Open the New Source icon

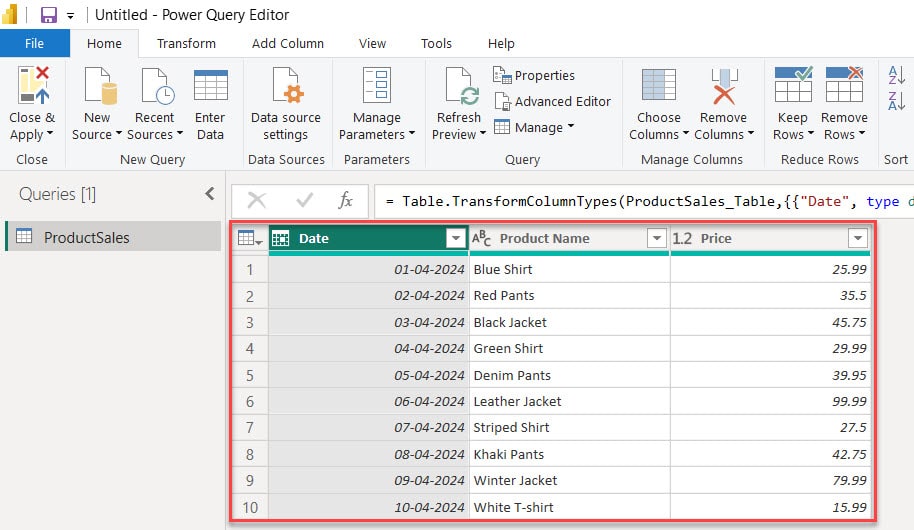[100, 86]
